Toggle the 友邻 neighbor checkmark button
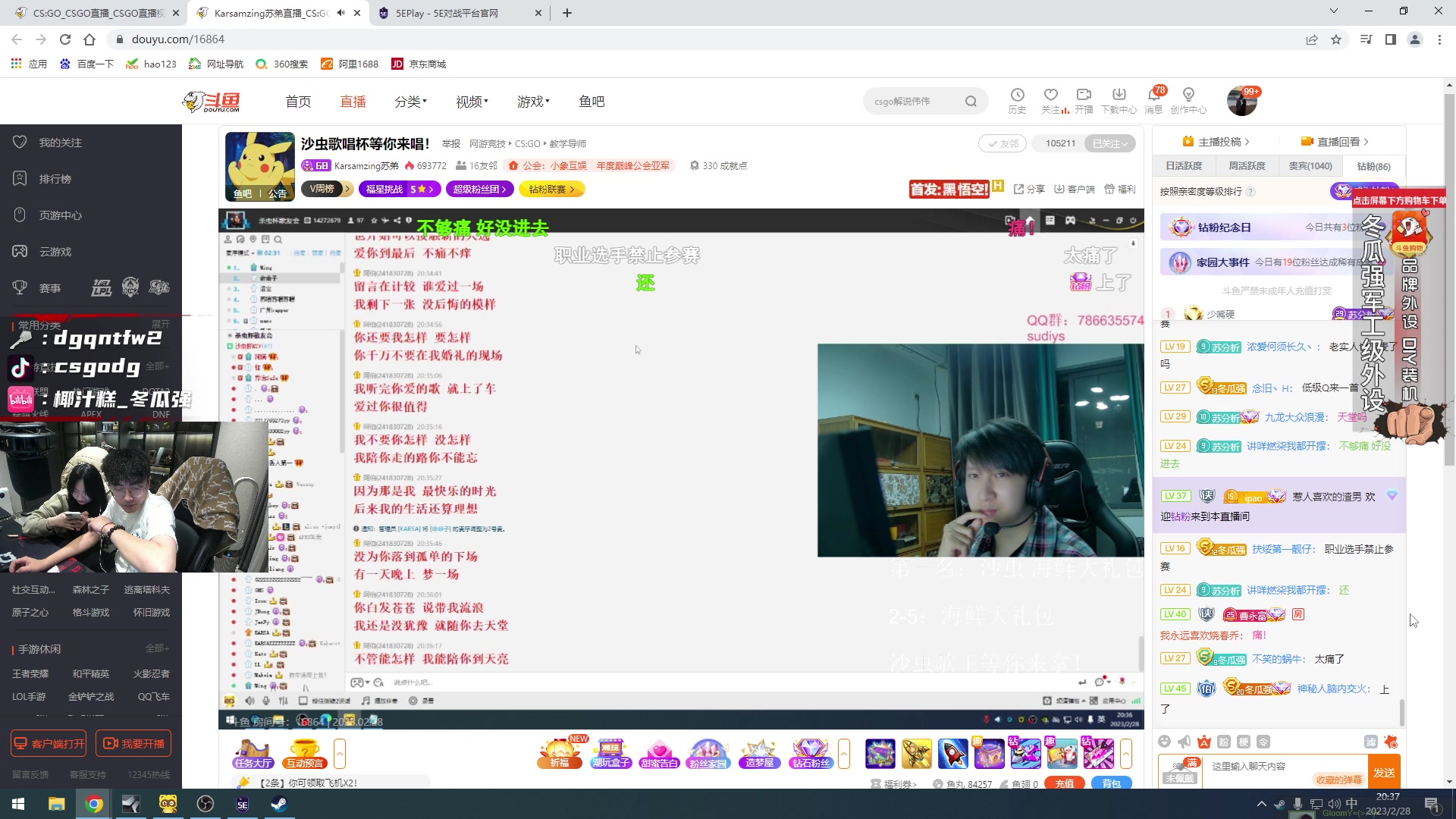 pyautogui.click(x=1002, y=143)
